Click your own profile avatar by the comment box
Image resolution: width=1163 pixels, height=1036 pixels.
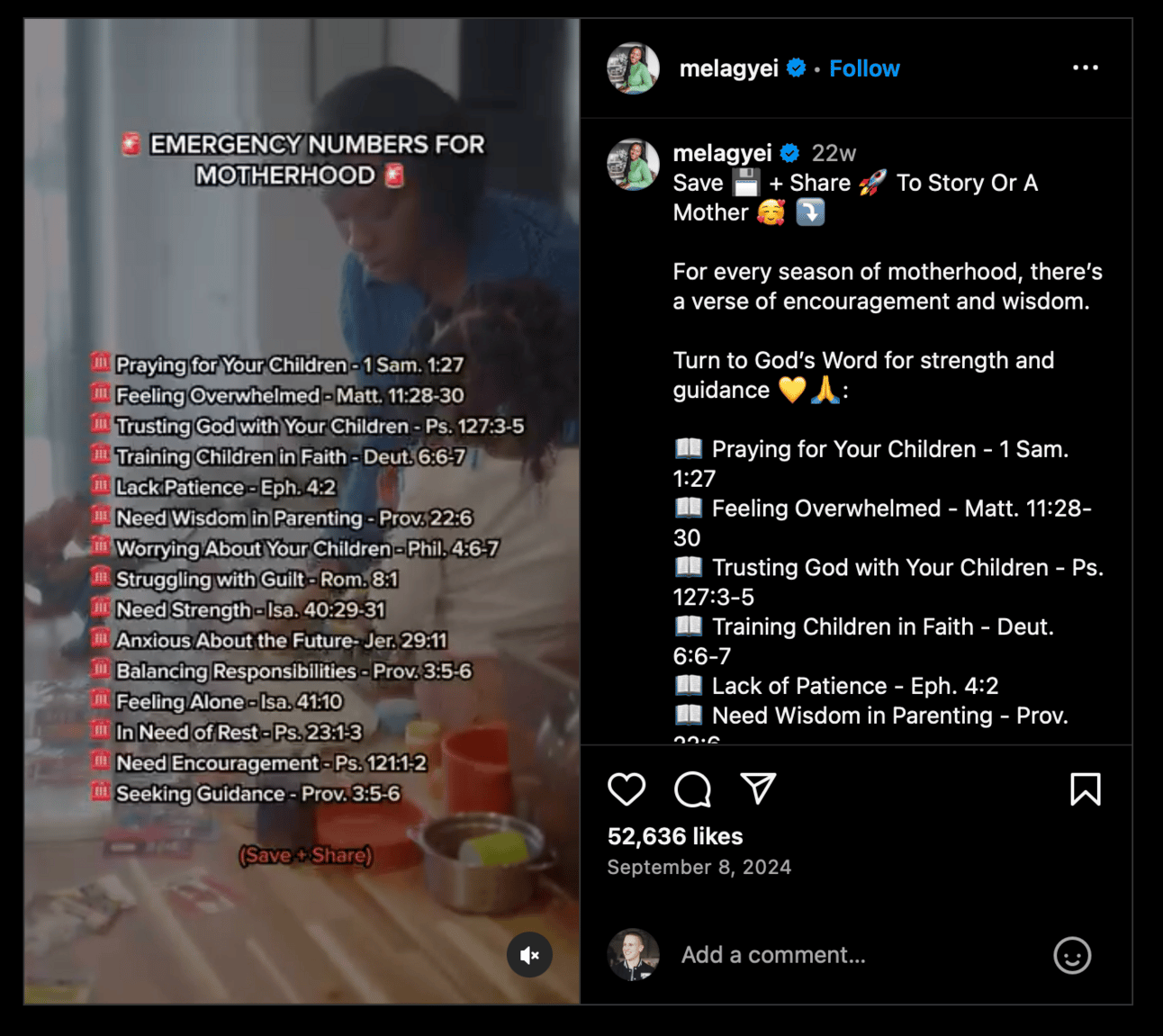pyautogui.click(x=633, y=955)
